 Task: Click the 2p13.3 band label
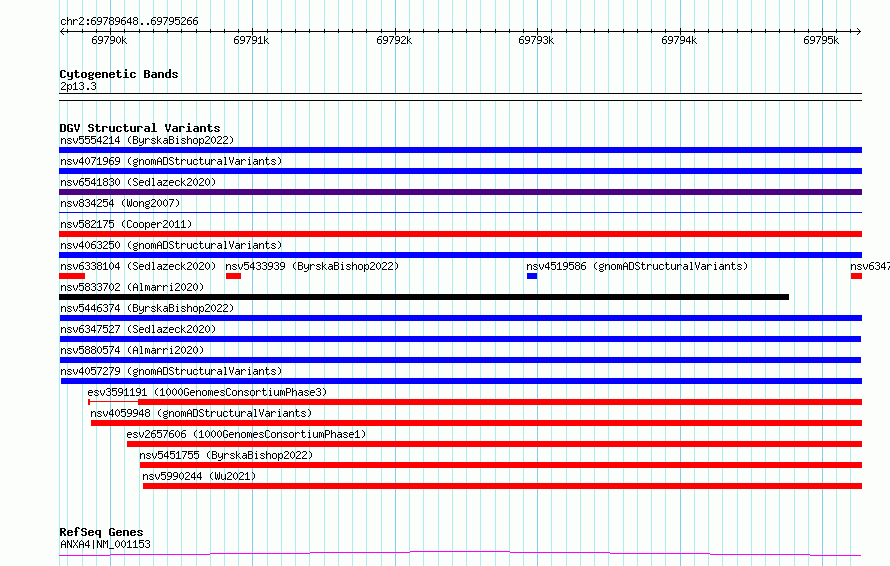click(x=78, y=86)
